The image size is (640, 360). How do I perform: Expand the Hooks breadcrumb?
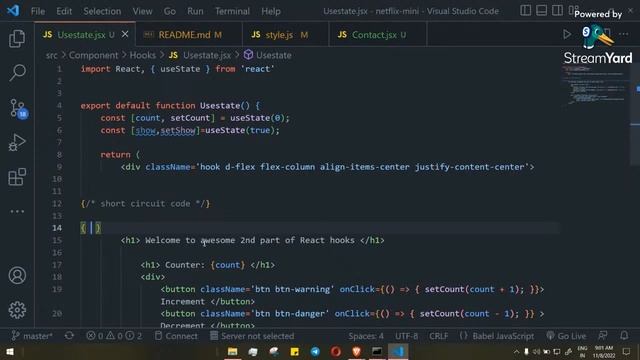coord(142,55)
